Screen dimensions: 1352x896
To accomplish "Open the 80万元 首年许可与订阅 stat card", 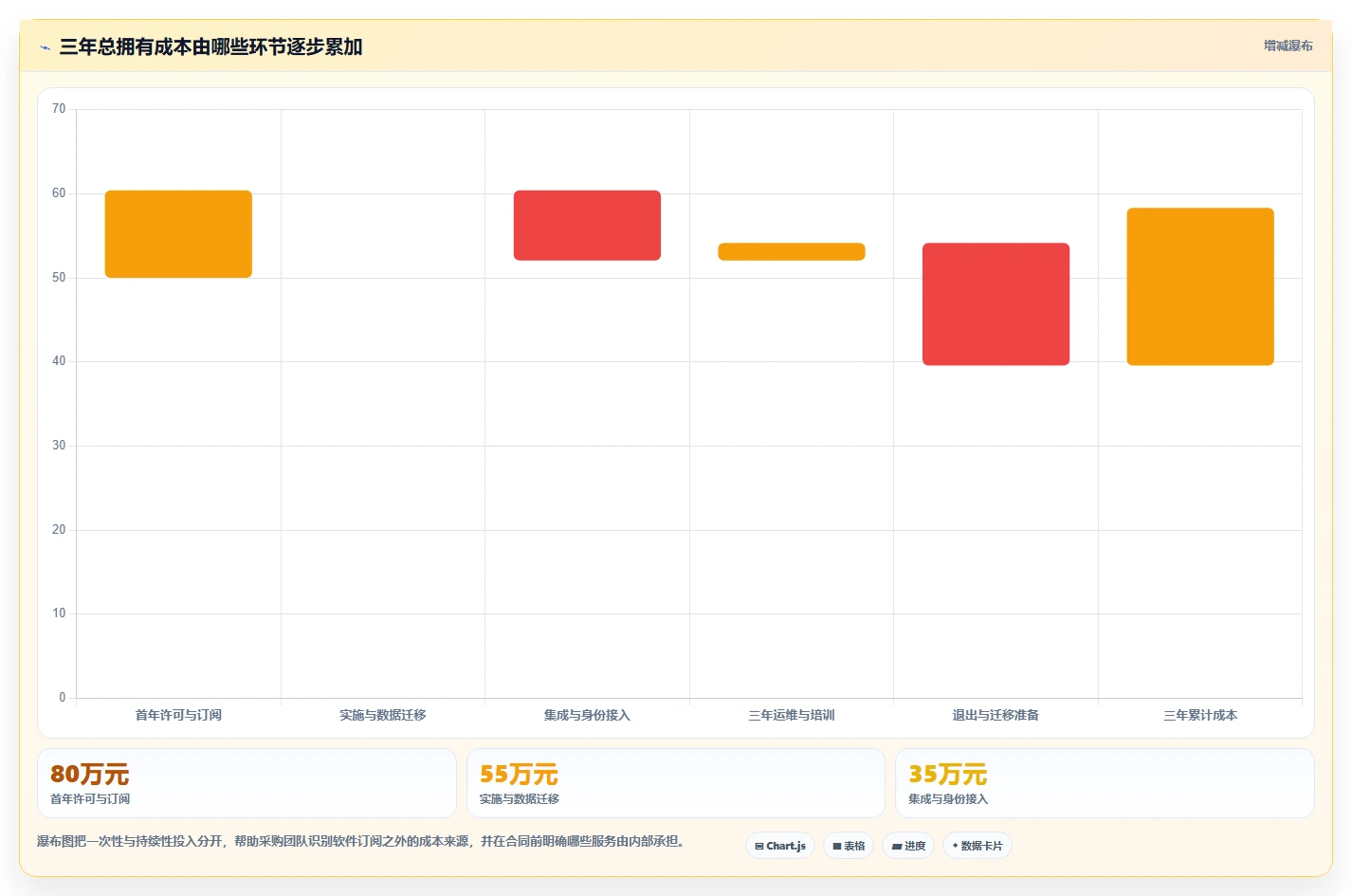I will [247, 783].
